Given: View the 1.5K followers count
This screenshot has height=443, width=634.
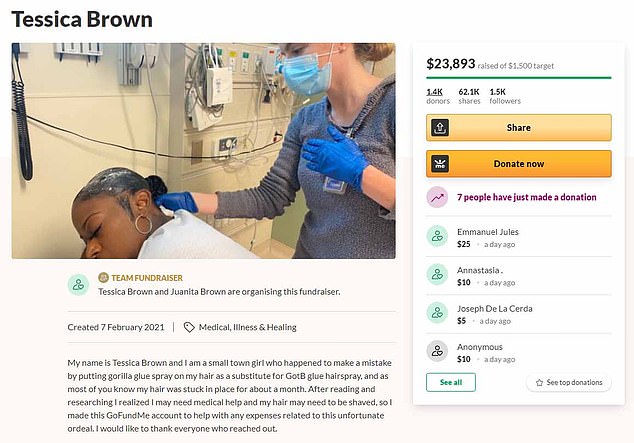Looking at the screenshot, I should 503,95.
